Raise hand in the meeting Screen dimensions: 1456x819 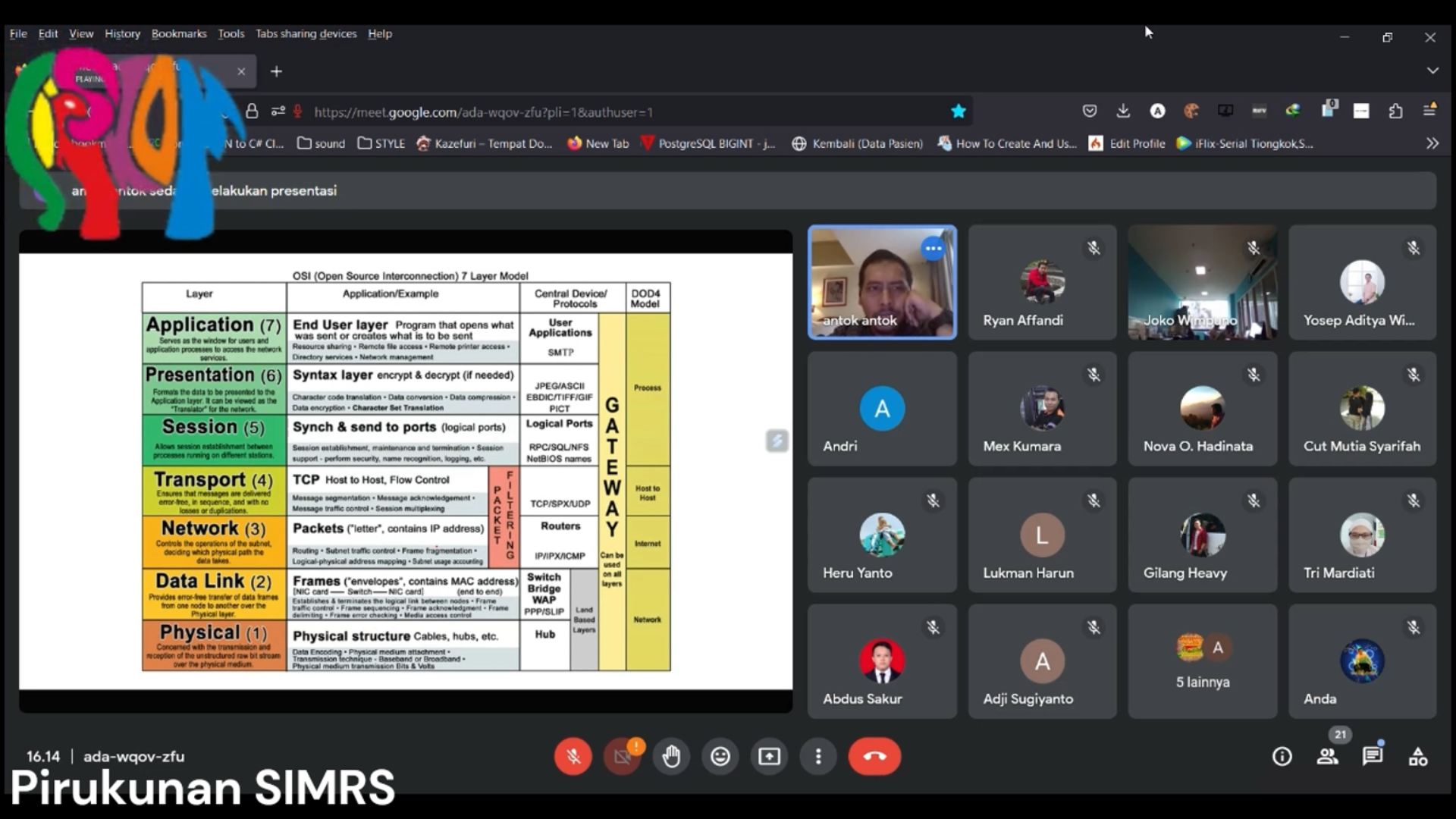click(x=671, y=756)
